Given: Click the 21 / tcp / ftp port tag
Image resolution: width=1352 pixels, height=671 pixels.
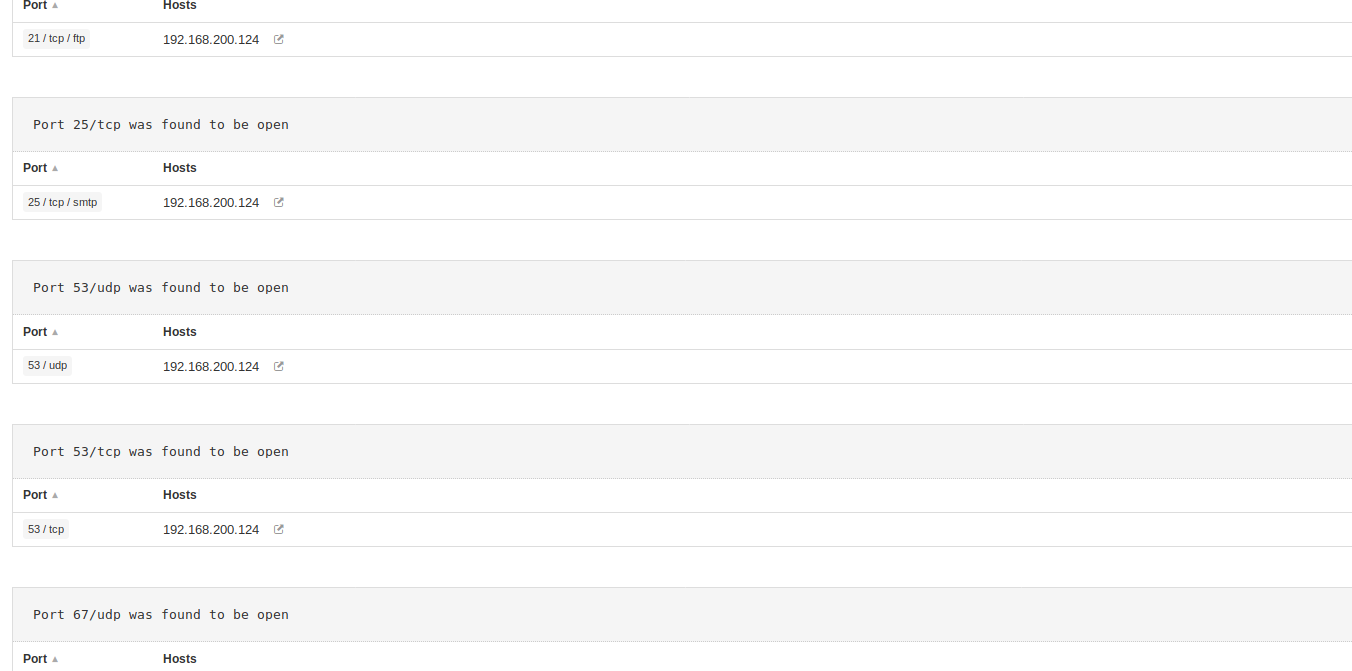Looking at the screenshot, I should 57,39.
